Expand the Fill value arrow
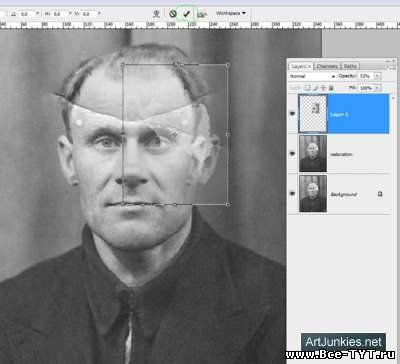This screenshot has height=364, width=400. (x=377, y=88)
